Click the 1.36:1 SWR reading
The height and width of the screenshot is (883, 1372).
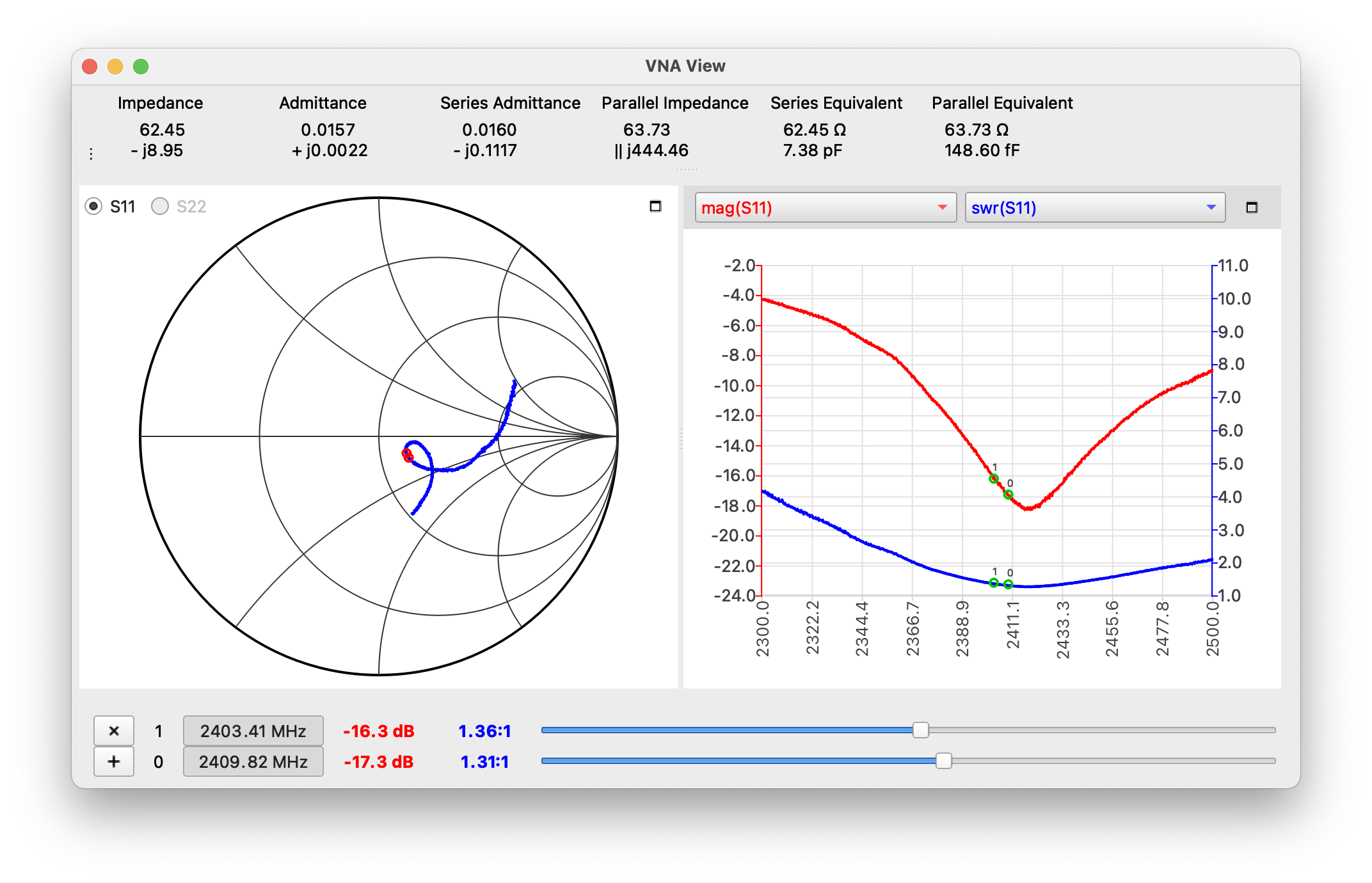click(484, 731)
